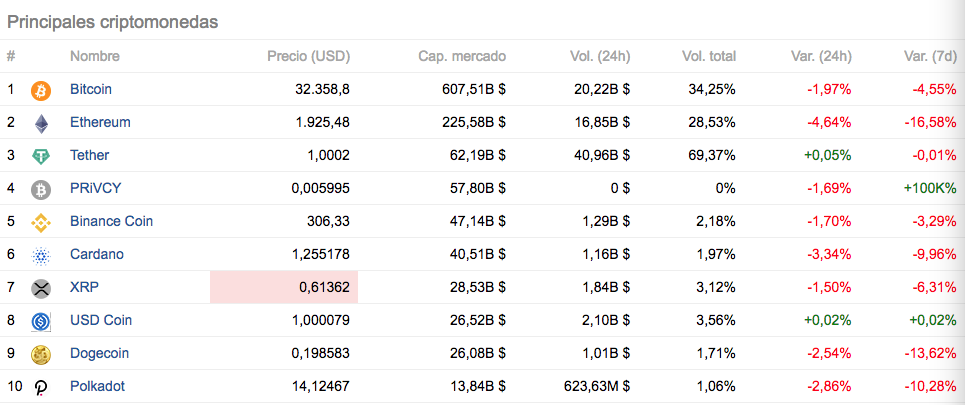Sort by the Nombre column header

point(95,57)
